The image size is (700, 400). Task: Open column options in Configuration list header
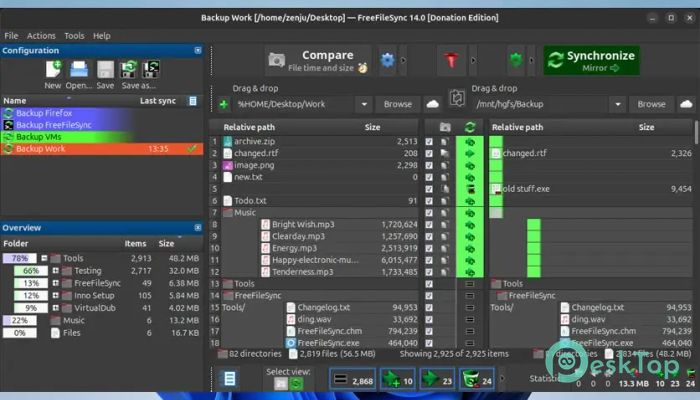tap(193, 101)
